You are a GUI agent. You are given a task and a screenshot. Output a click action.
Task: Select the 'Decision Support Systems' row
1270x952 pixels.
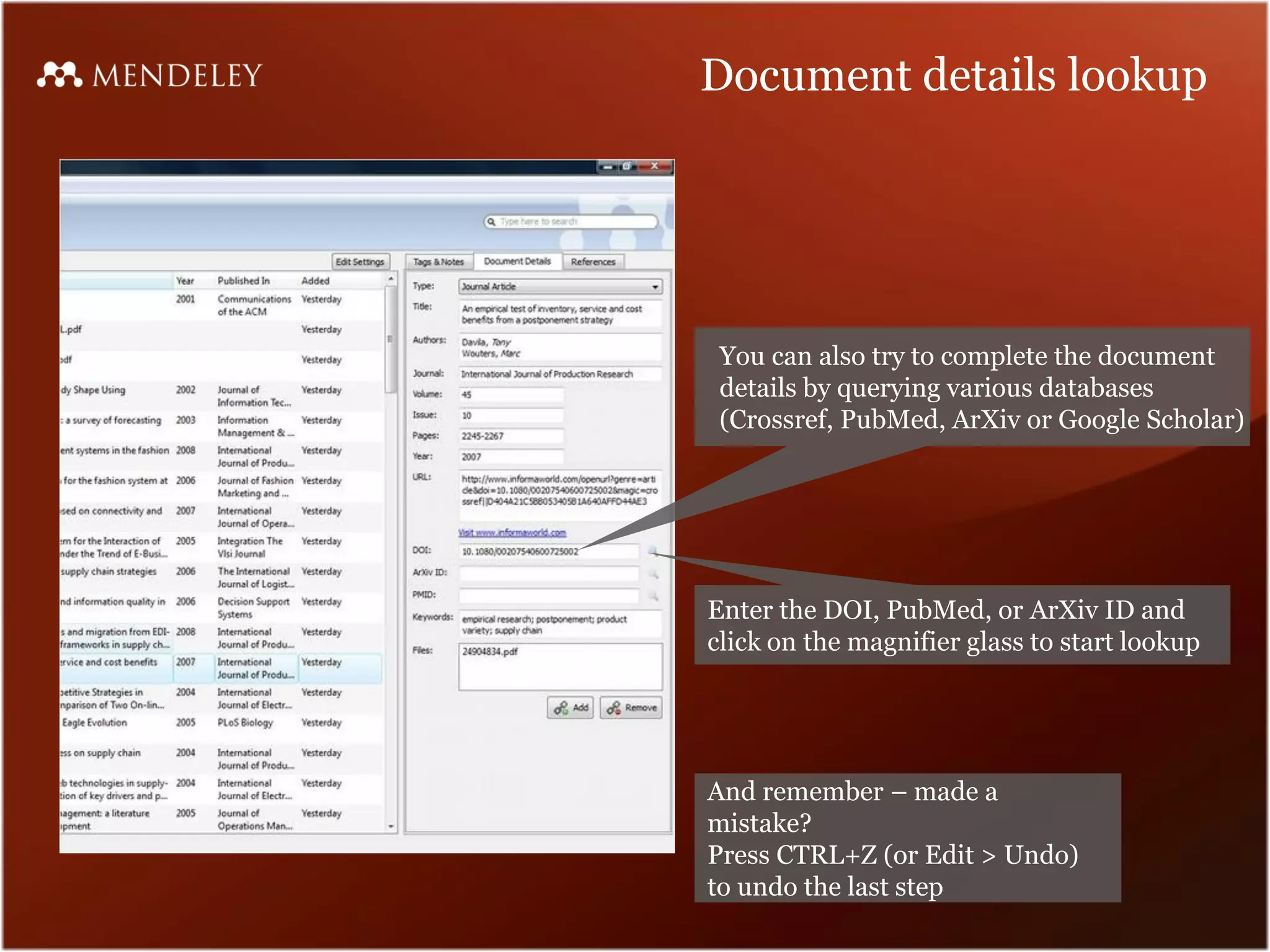[222, 608]
